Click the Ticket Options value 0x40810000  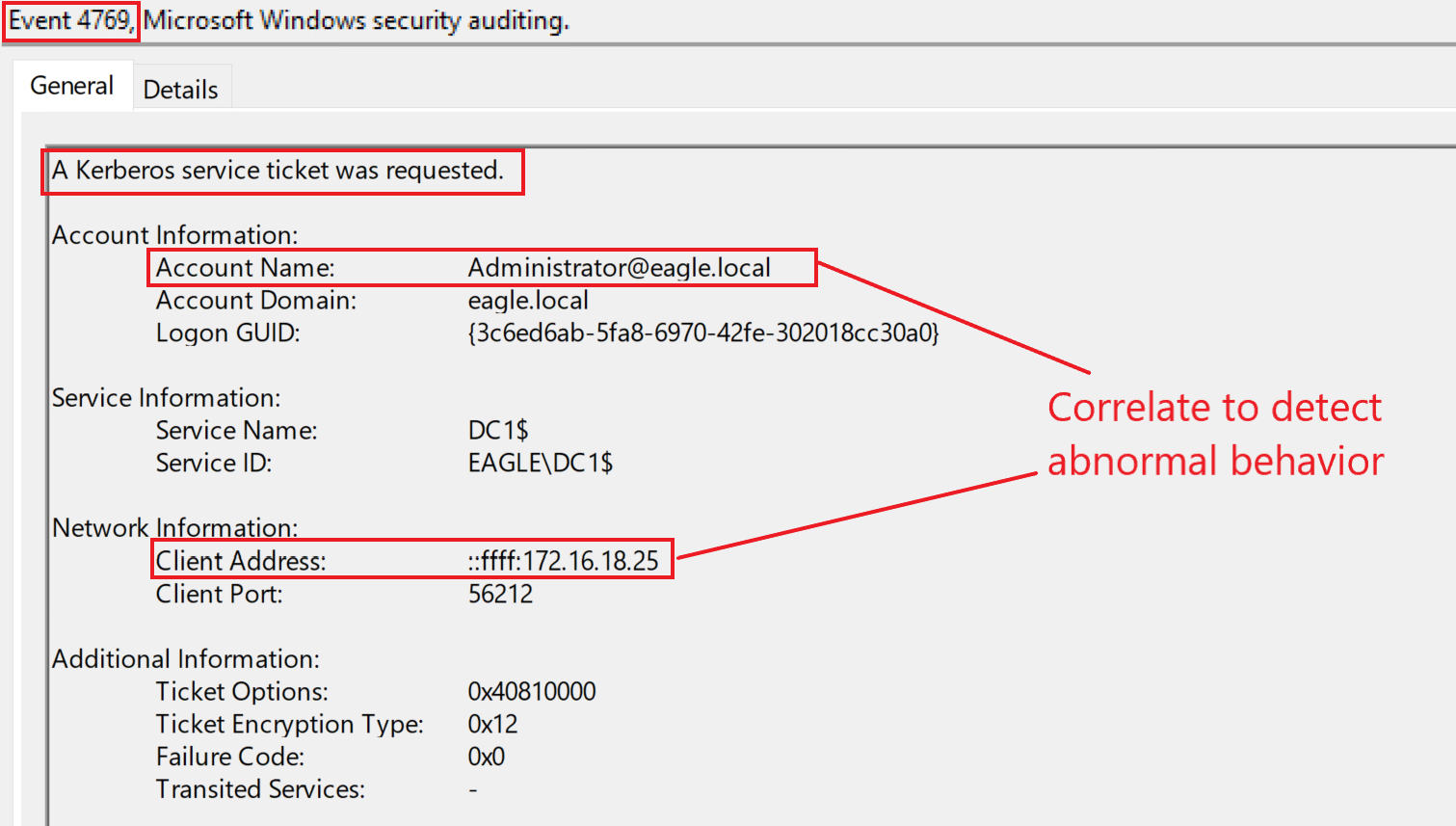point(532,691)
